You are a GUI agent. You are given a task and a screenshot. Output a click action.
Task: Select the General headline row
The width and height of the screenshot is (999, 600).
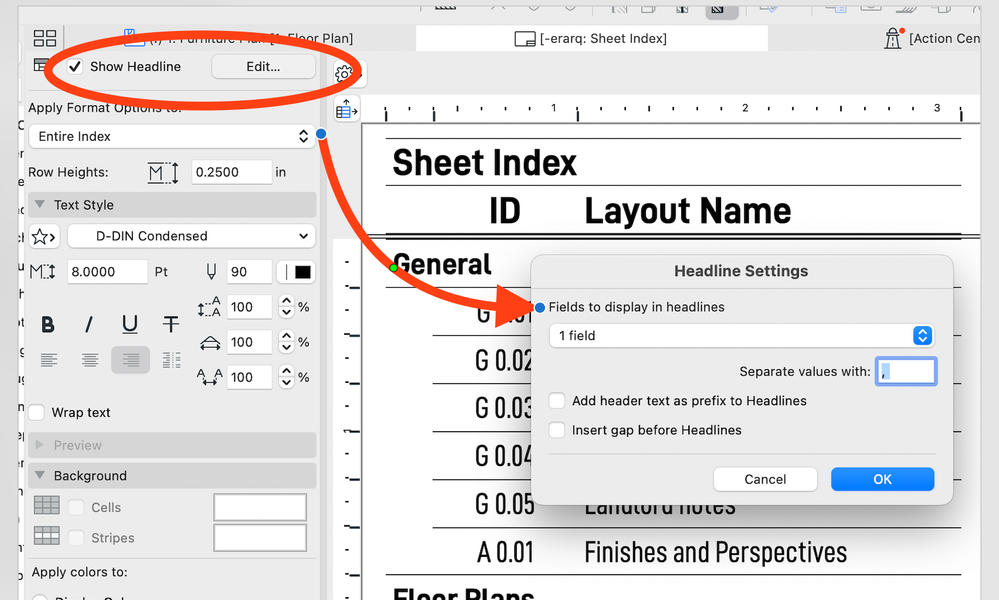coord(443,264)
